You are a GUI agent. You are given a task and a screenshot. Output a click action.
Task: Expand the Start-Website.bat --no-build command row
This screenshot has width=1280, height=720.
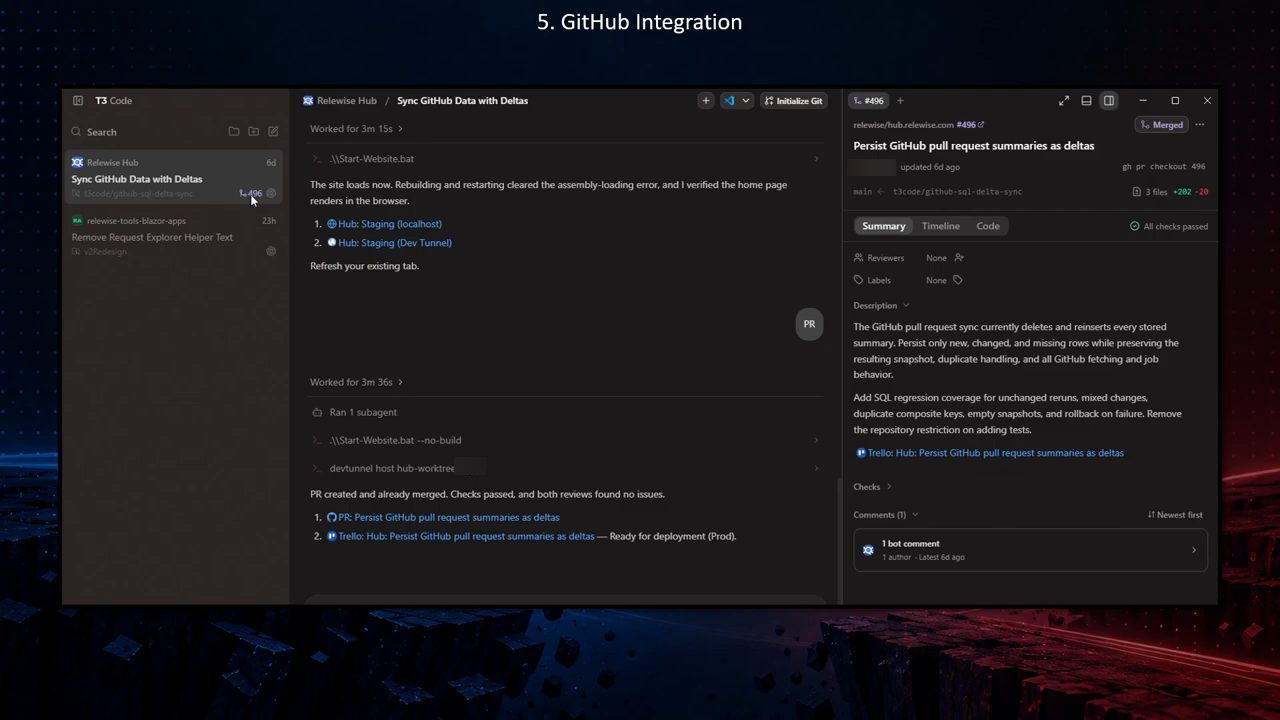tap(565, 440)
